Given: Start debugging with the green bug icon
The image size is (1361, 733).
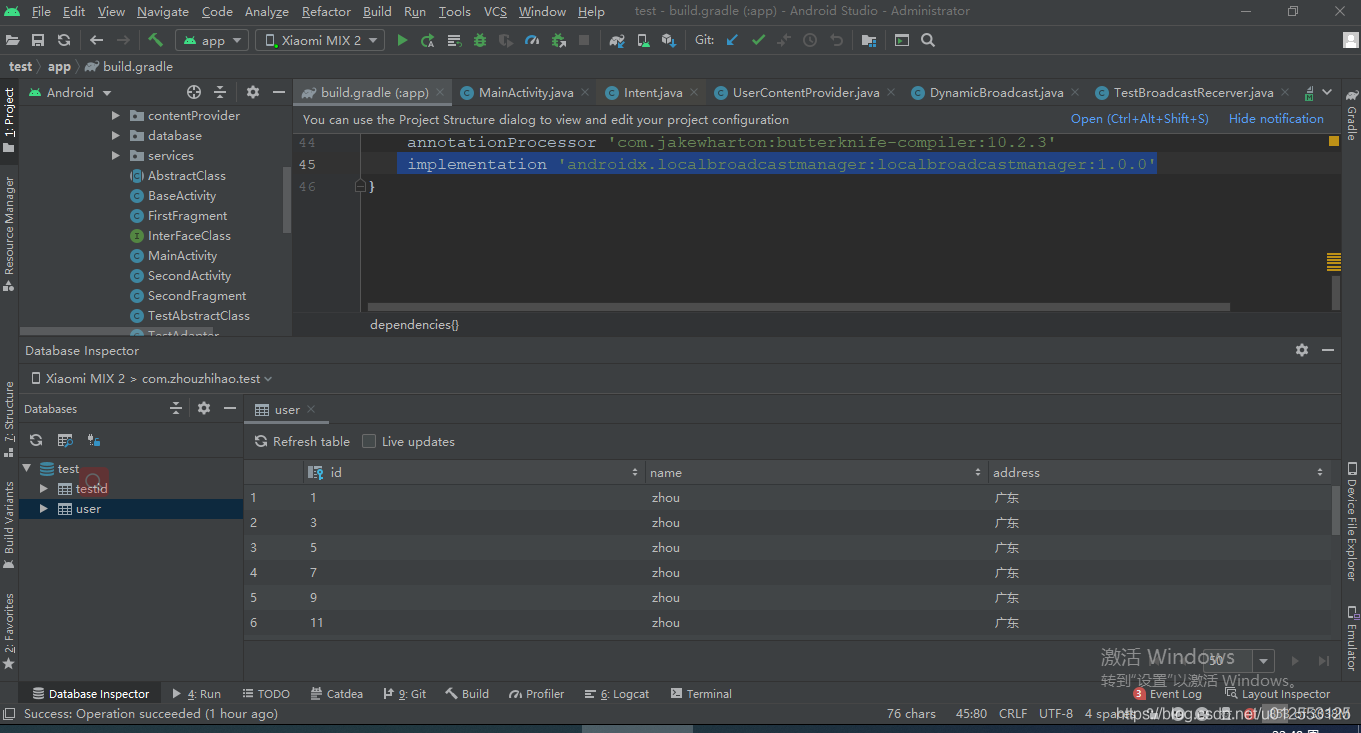Looking at the screenshot, I should 480,40.
